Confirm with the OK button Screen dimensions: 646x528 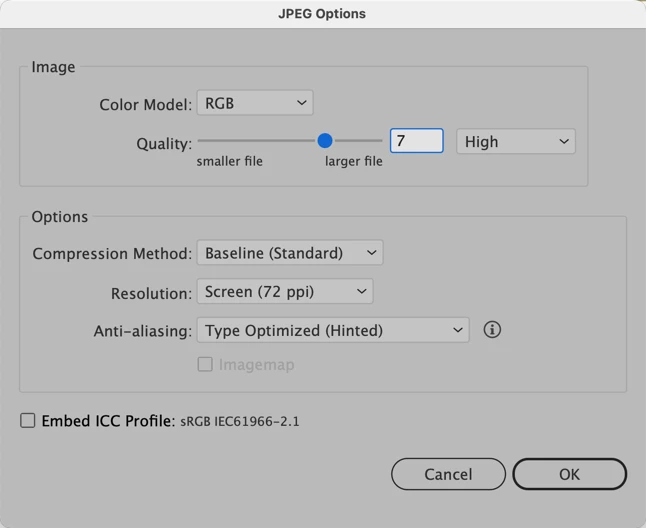coord(569,474)
